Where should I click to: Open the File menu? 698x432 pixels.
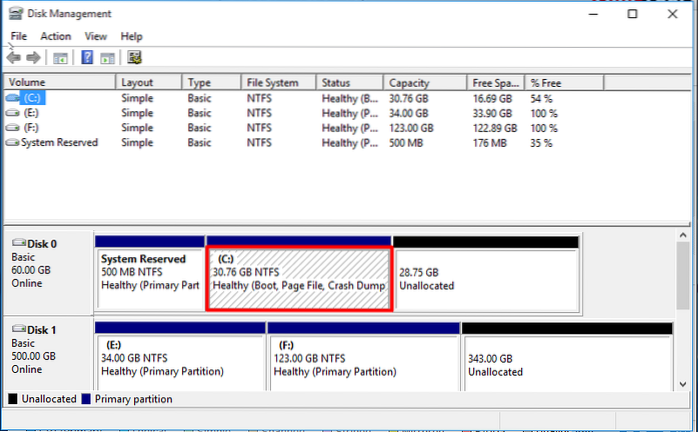[18, 36]
